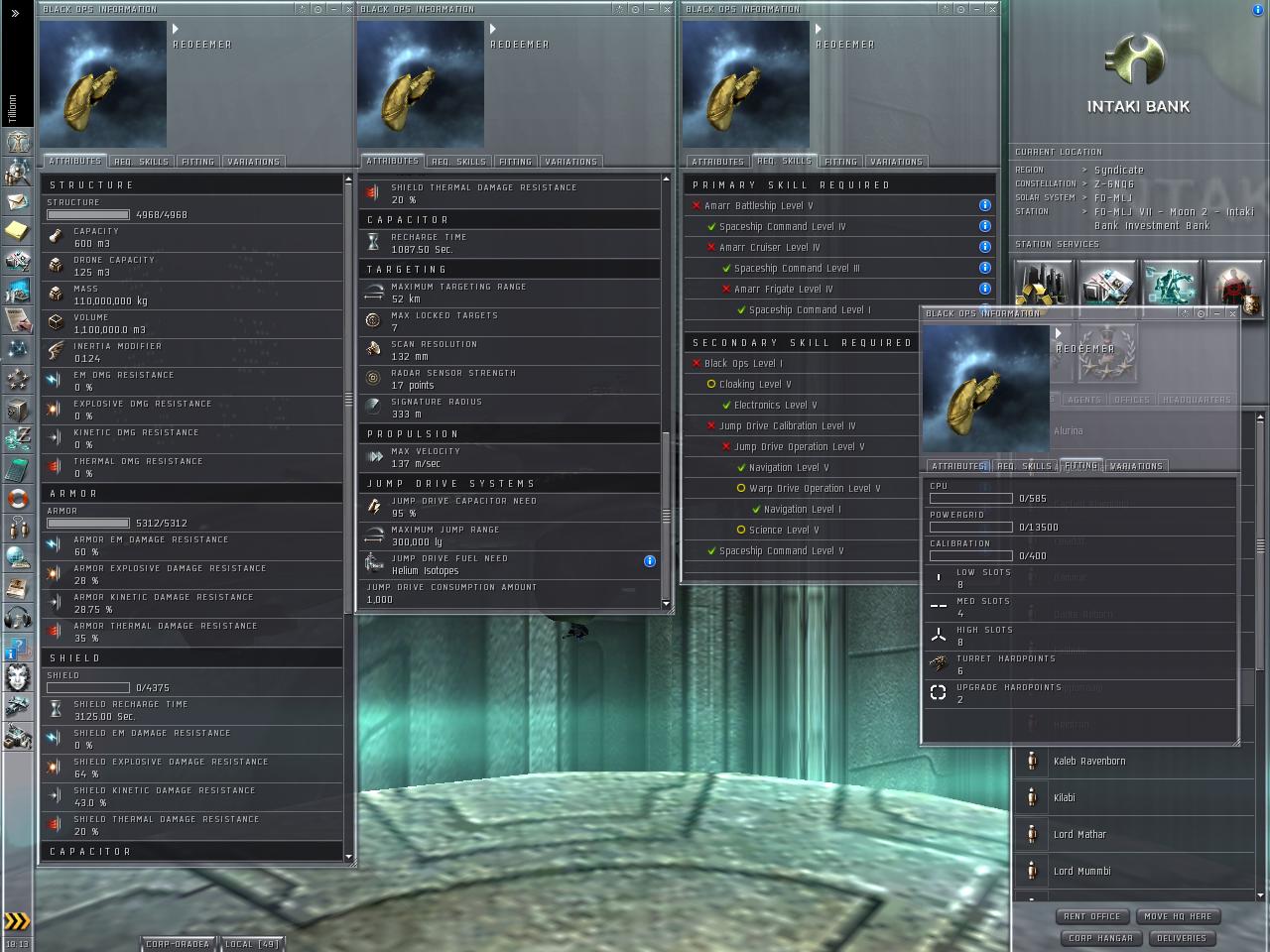Click the Move HQ Here button
Image resolution: width=1270 pixels, height=952 pixels.
(x=1176, y=916)
